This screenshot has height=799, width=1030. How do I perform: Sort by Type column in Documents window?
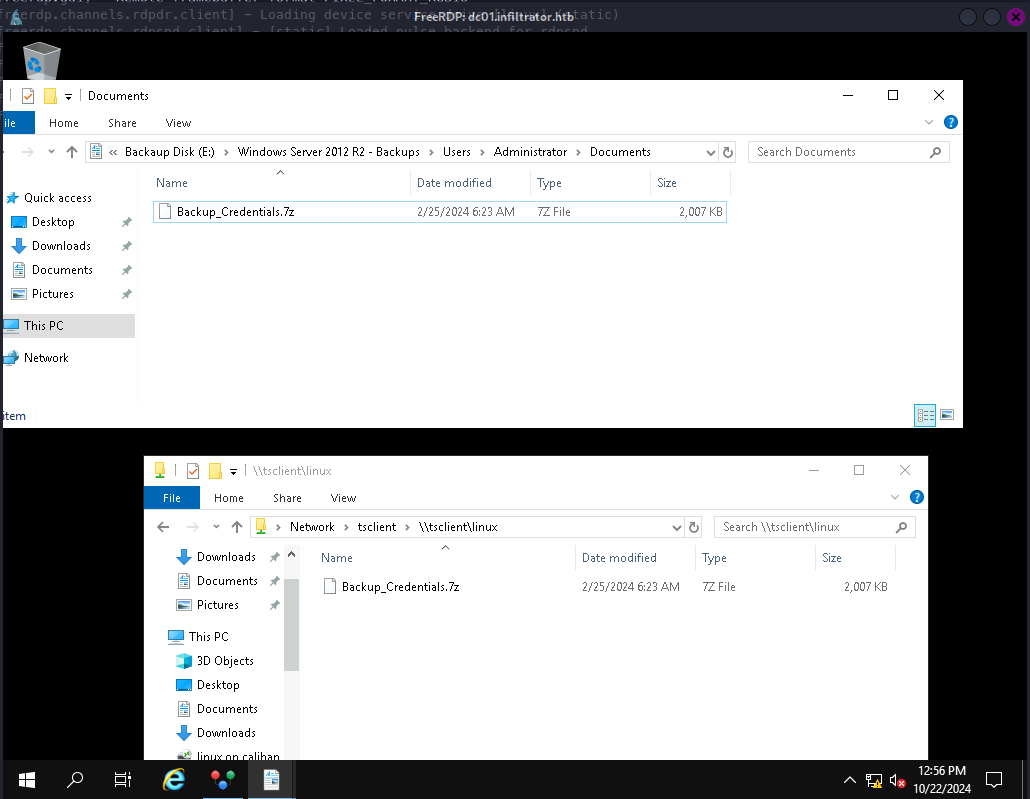(x=549, y=183)
